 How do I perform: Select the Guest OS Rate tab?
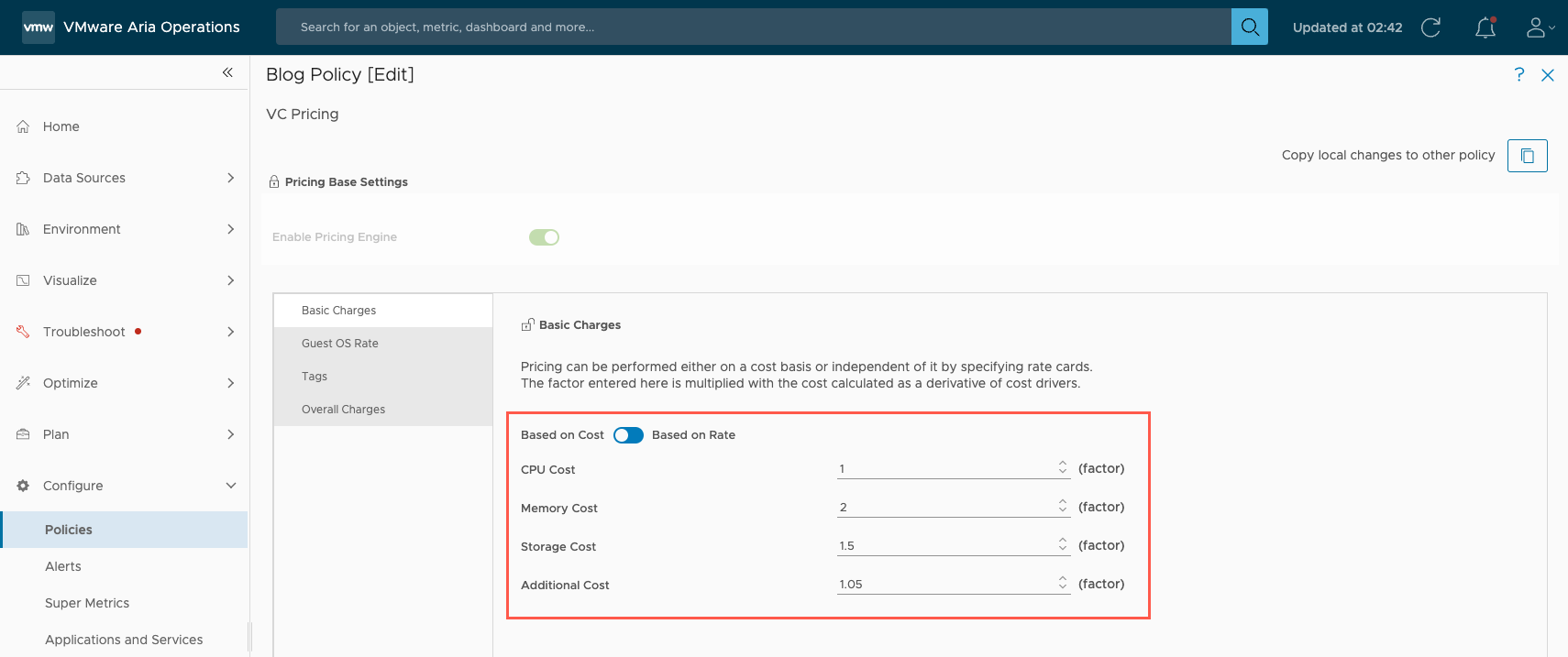coord(340,344)
